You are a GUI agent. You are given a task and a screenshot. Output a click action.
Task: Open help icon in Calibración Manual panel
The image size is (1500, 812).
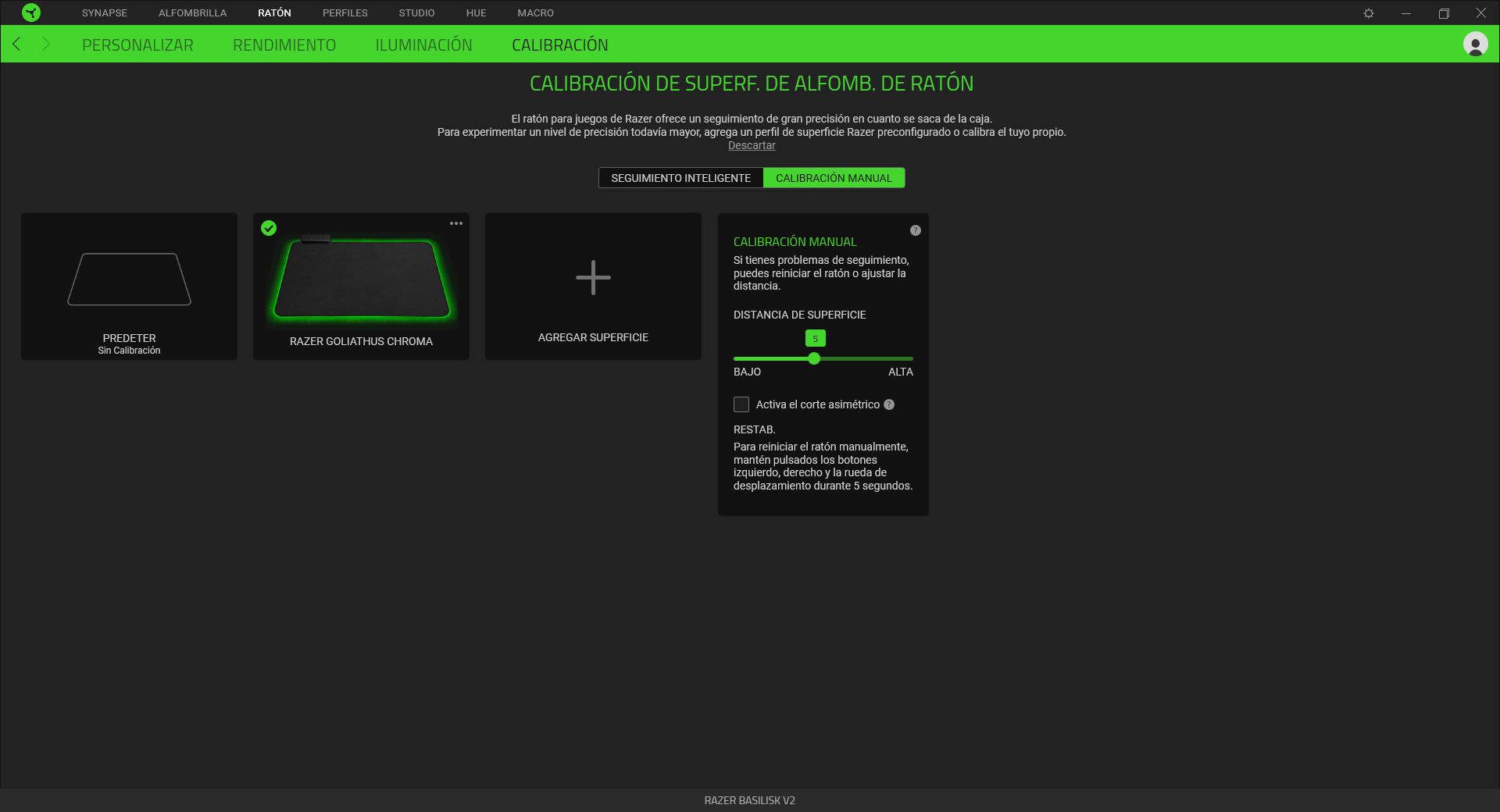point(915,230)
